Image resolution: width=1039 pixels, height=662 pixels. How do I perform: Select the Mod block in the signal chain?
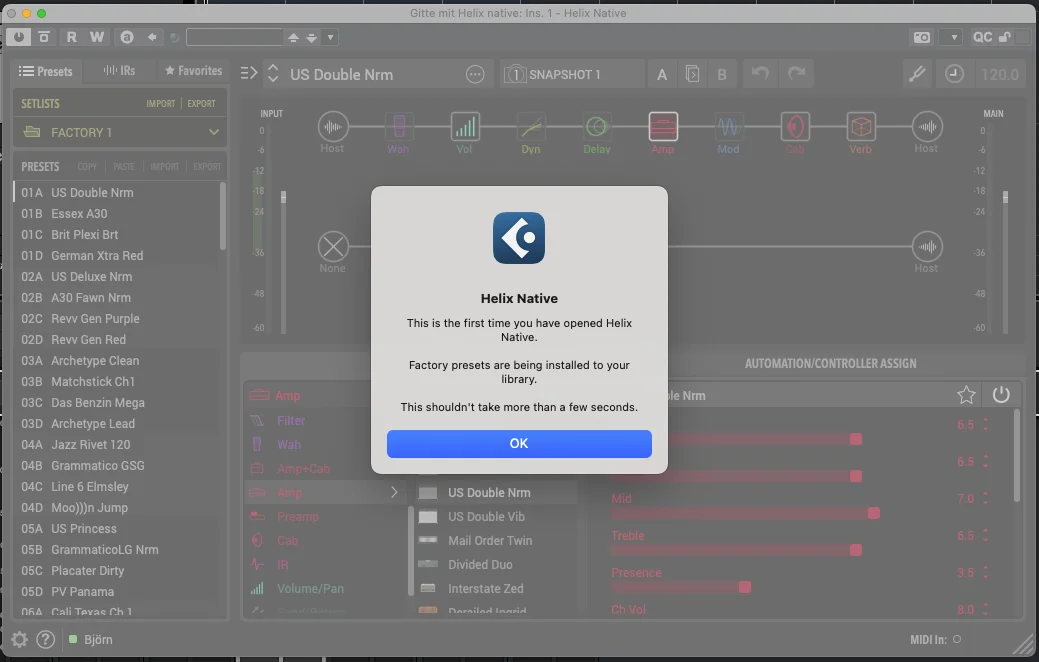728,127
